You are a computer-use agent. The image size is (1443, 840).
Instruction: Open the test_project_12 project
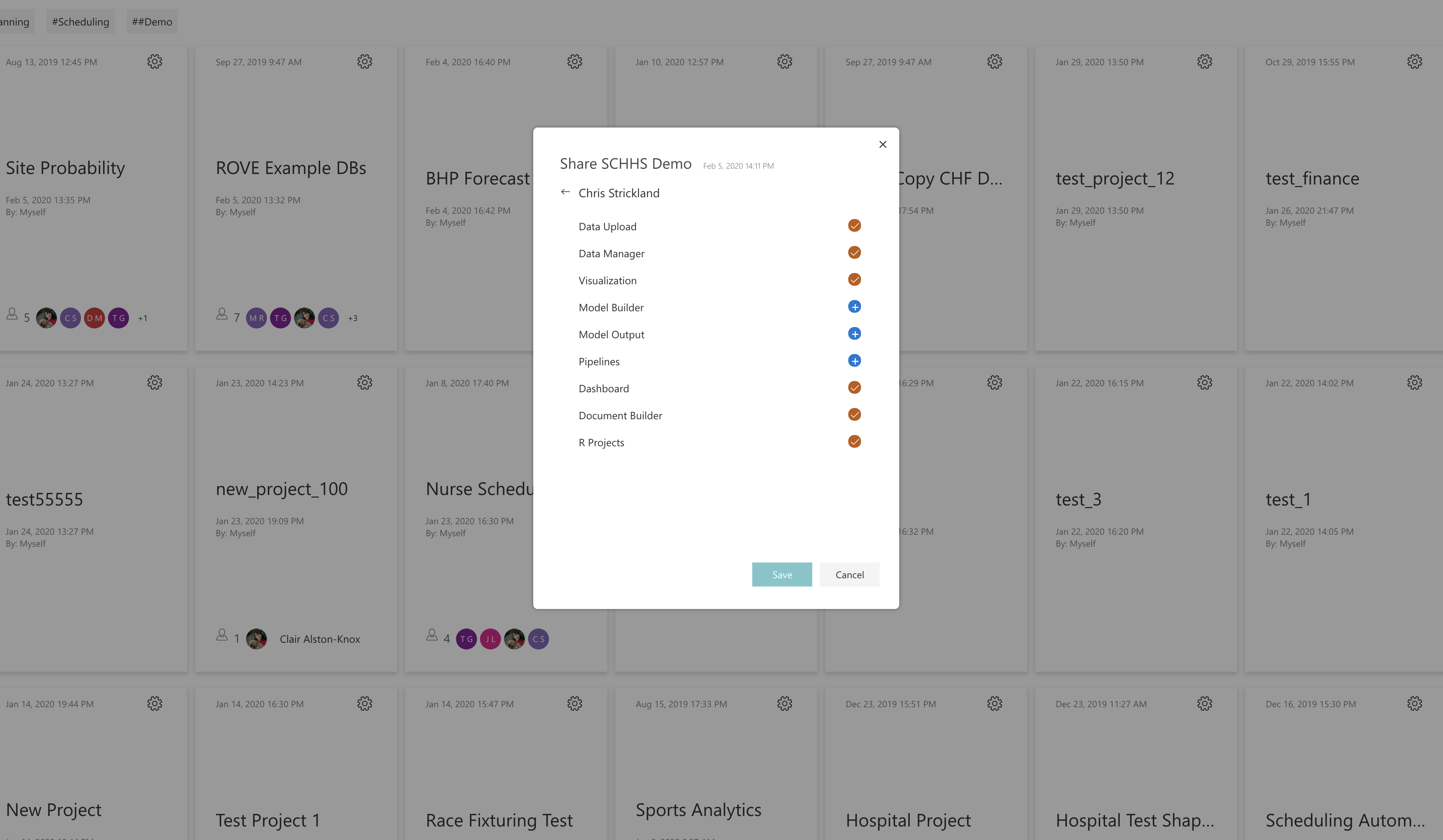(x=1115, y=178)
